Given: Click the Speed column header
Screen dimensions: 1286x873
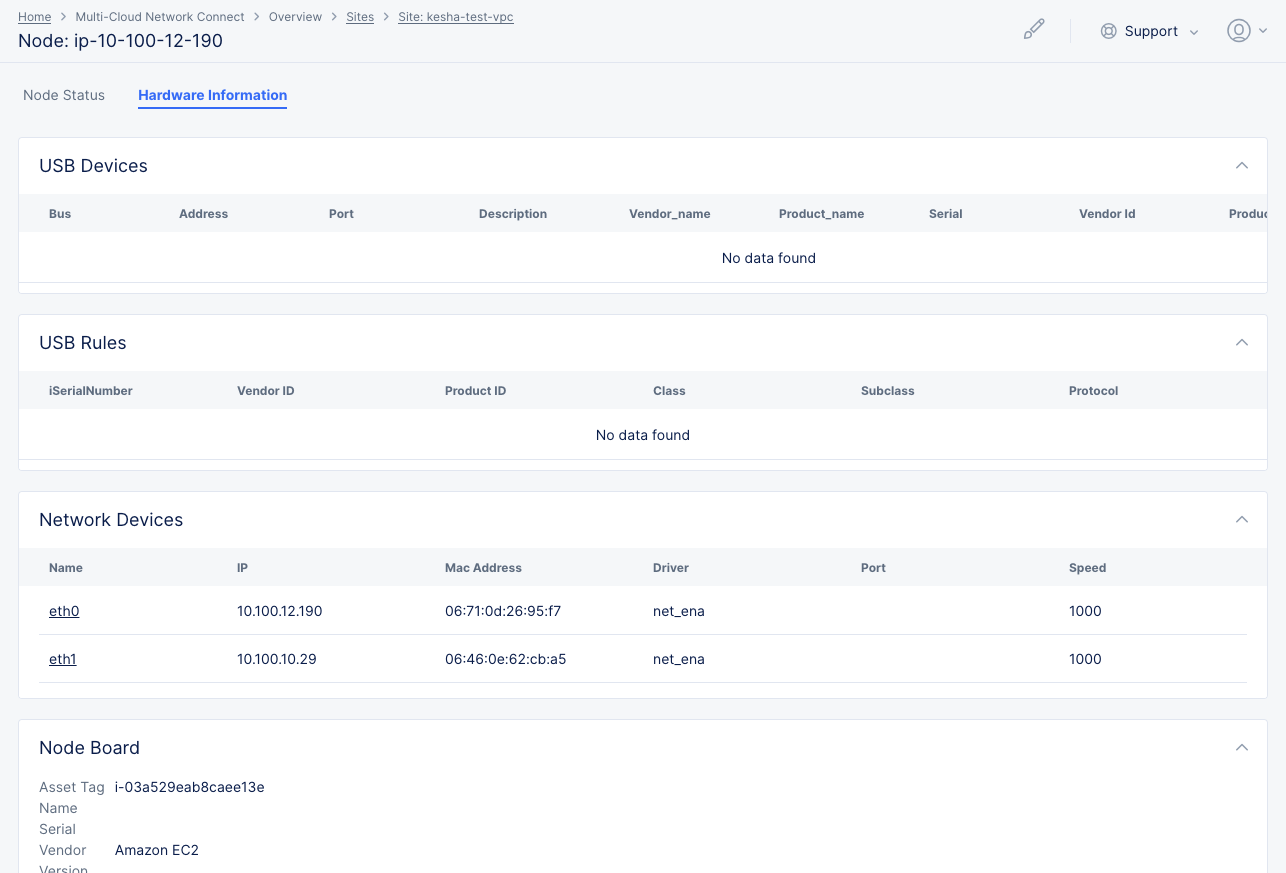Looking at the screenshot, I should click(1087, 567).
